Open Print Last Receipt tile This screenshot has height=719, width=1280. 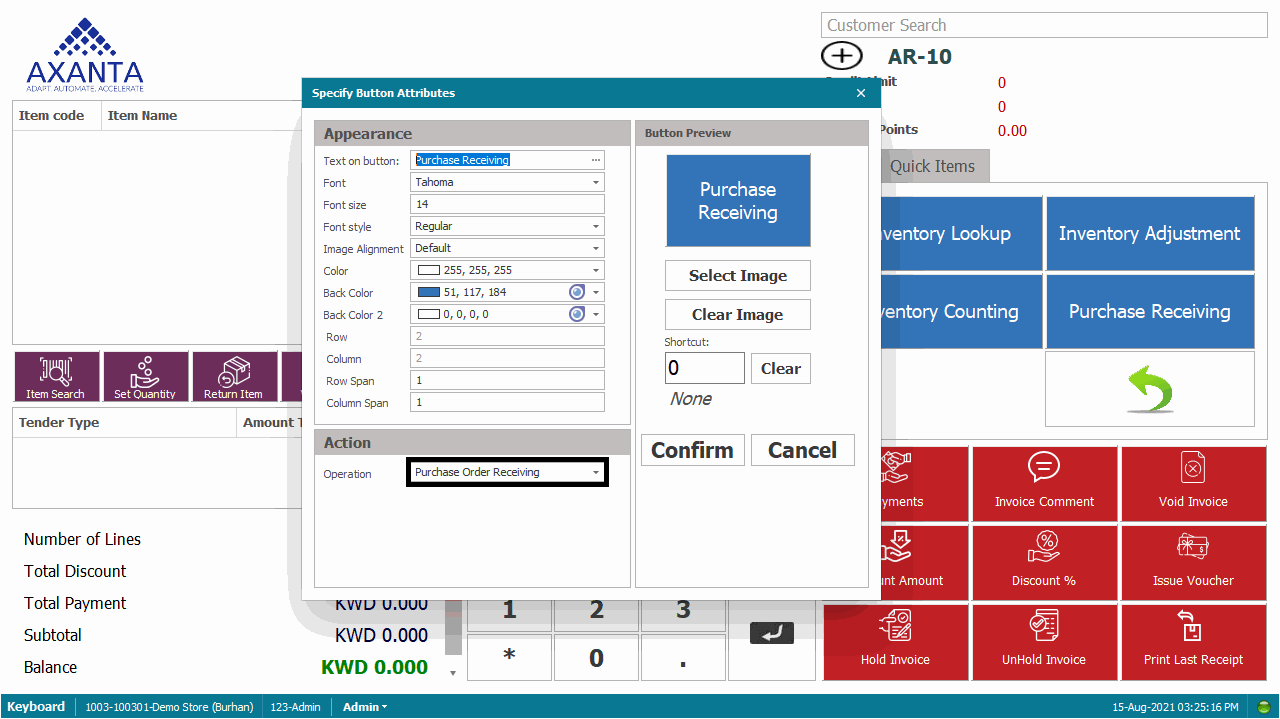click(x=1193, y=642)
